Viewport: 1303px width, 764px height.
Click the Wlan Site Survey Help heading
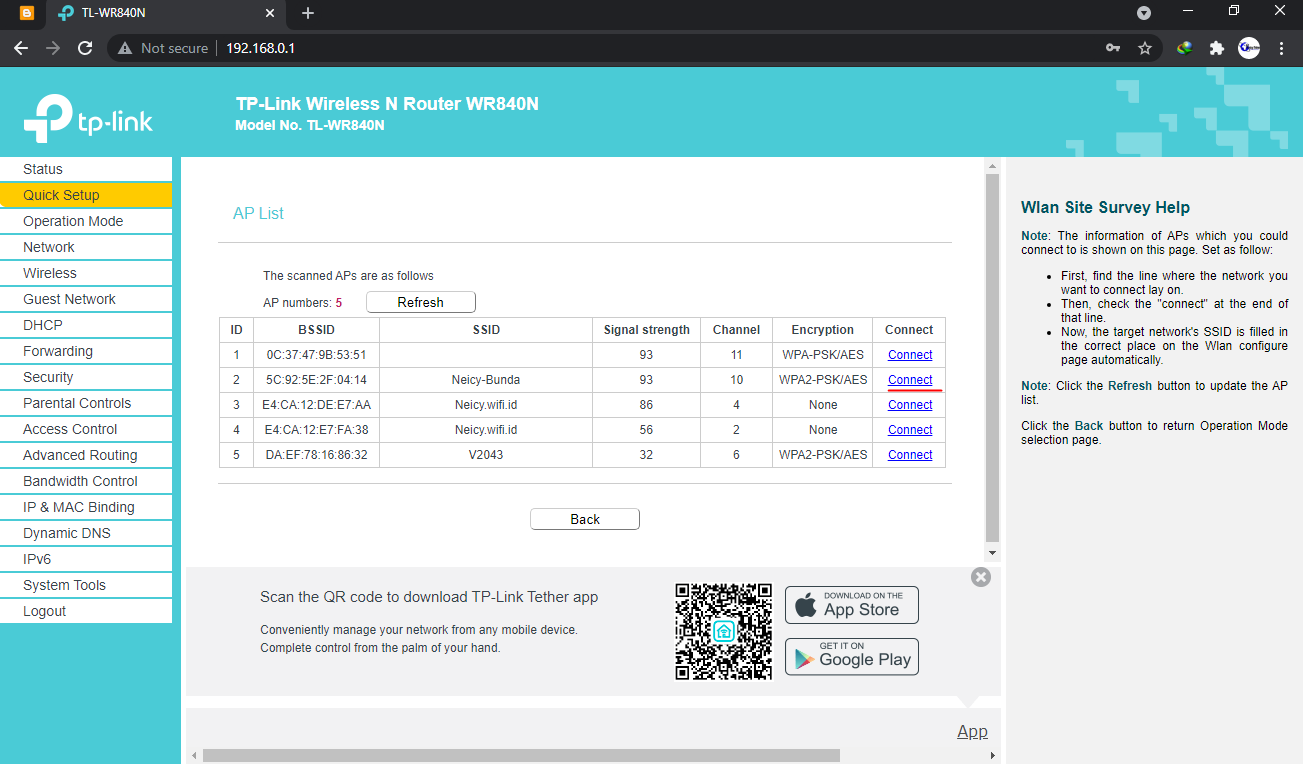(x=1105, y=208)
